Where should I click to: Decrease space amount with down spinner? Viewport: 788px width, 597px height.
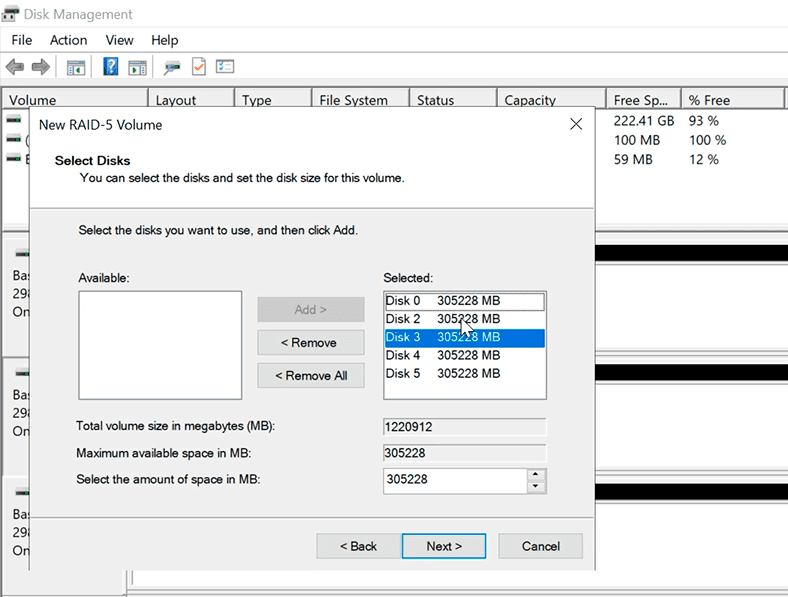coord(536,487)
